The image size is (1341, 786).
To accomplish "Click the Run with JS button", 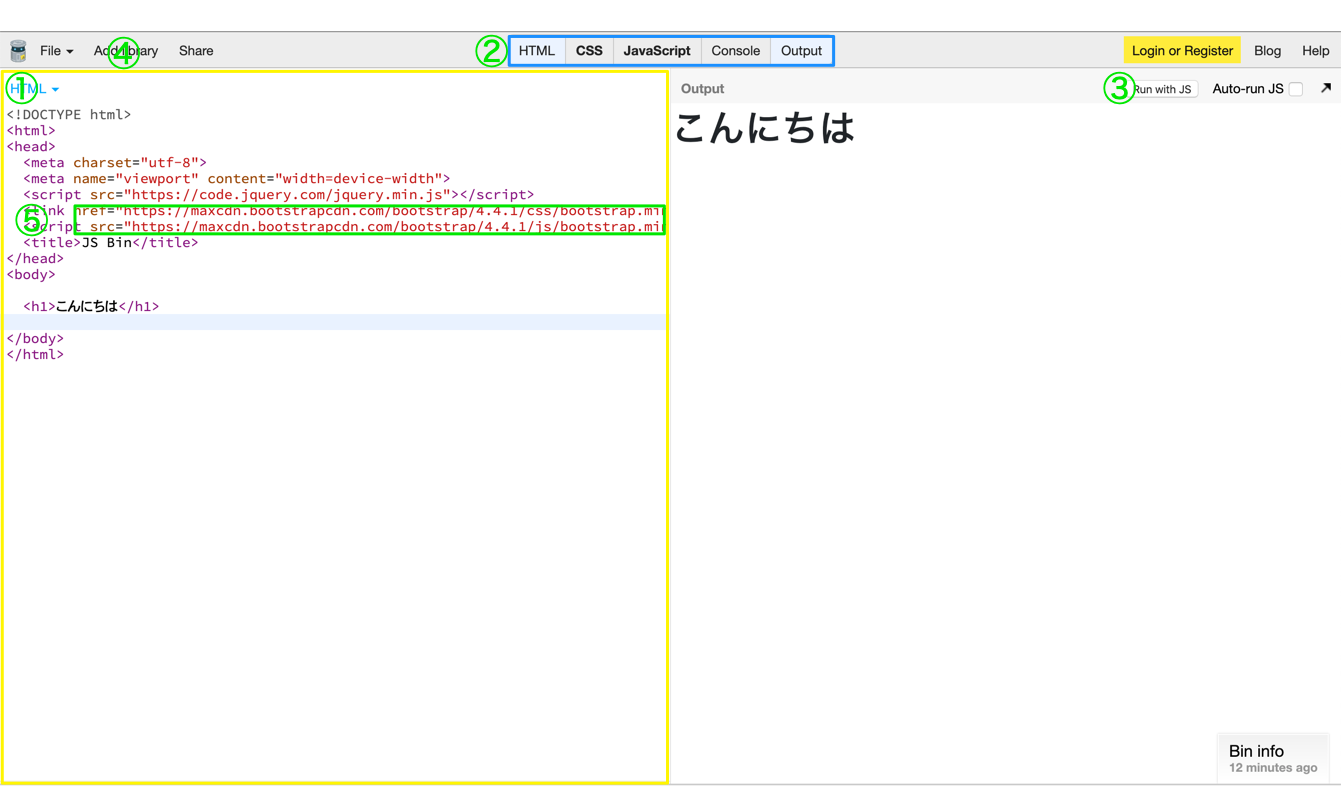I will pyautogui.click(x=1162, y=88).
